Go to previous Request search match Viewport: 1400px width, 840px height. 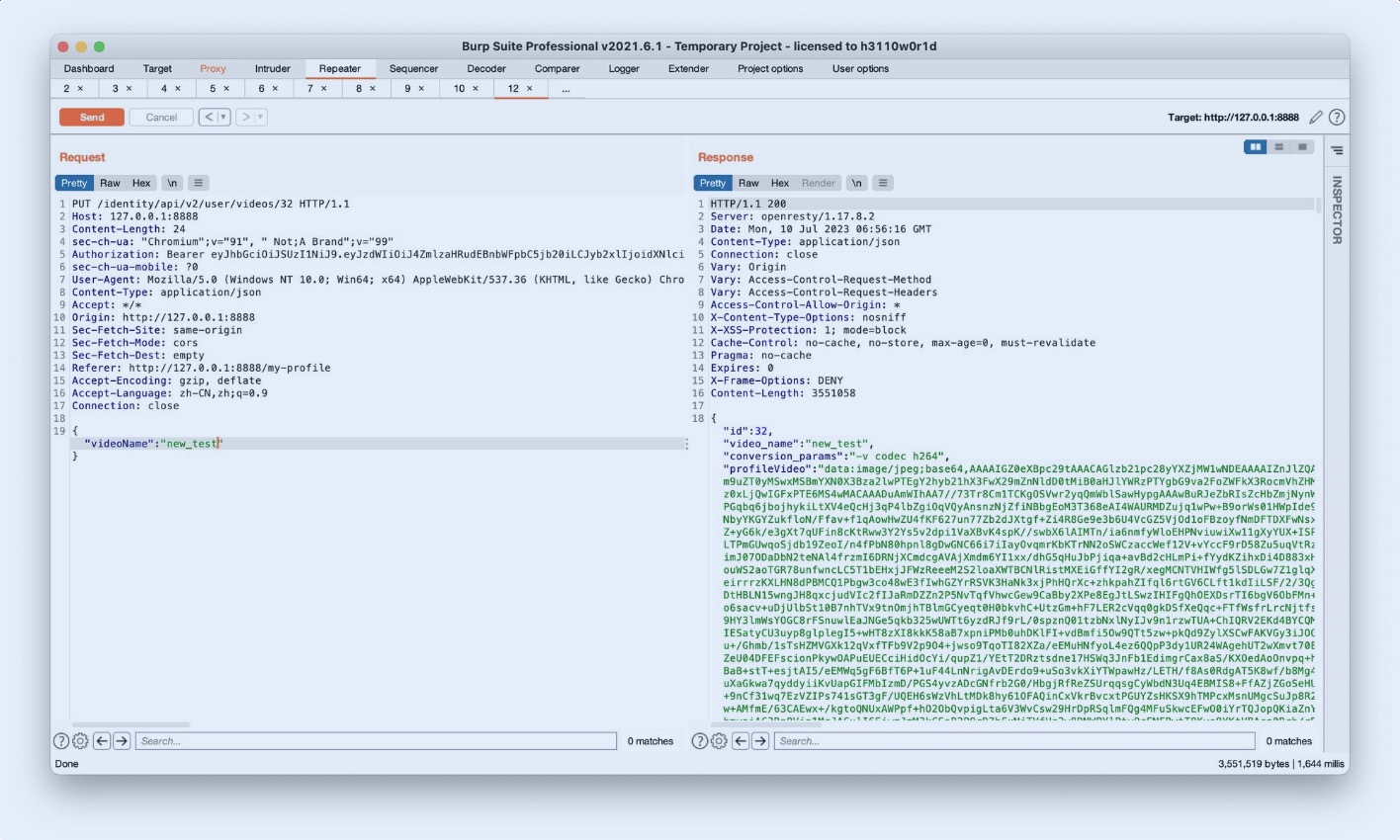click(x=102, y=741)
